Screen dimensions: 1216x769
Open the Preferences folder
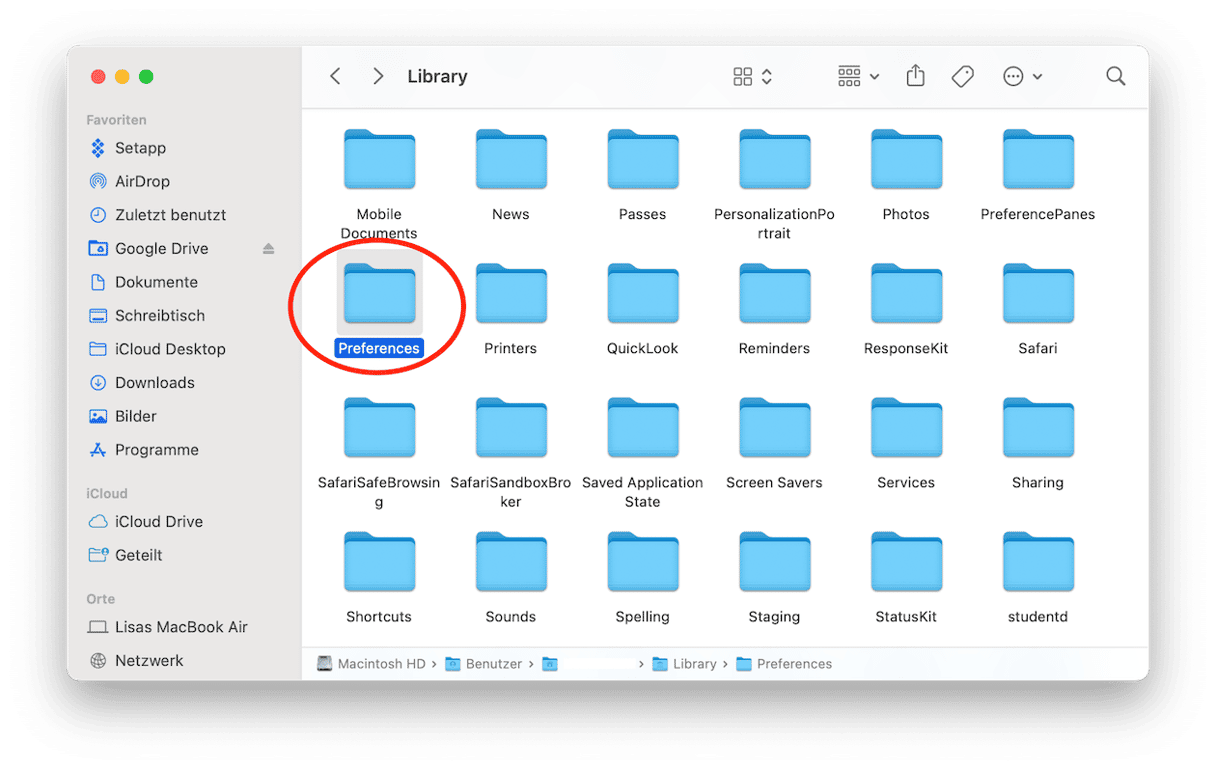pos(379,297)
